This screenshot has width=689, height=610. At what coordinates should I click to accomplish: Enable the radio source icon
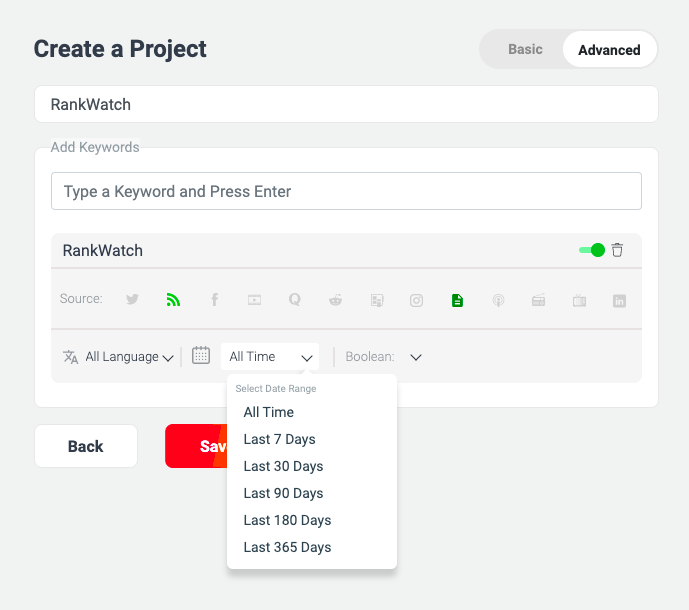(538, 300)
